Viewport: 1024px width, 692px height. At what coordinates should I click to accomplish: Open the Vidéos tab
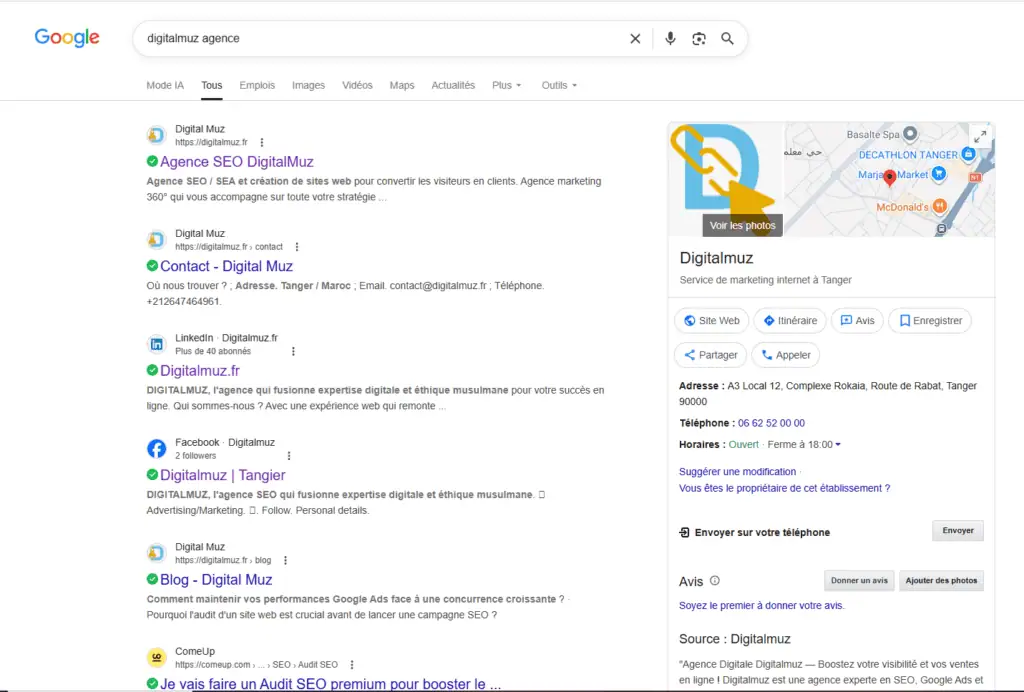(357, 85)
